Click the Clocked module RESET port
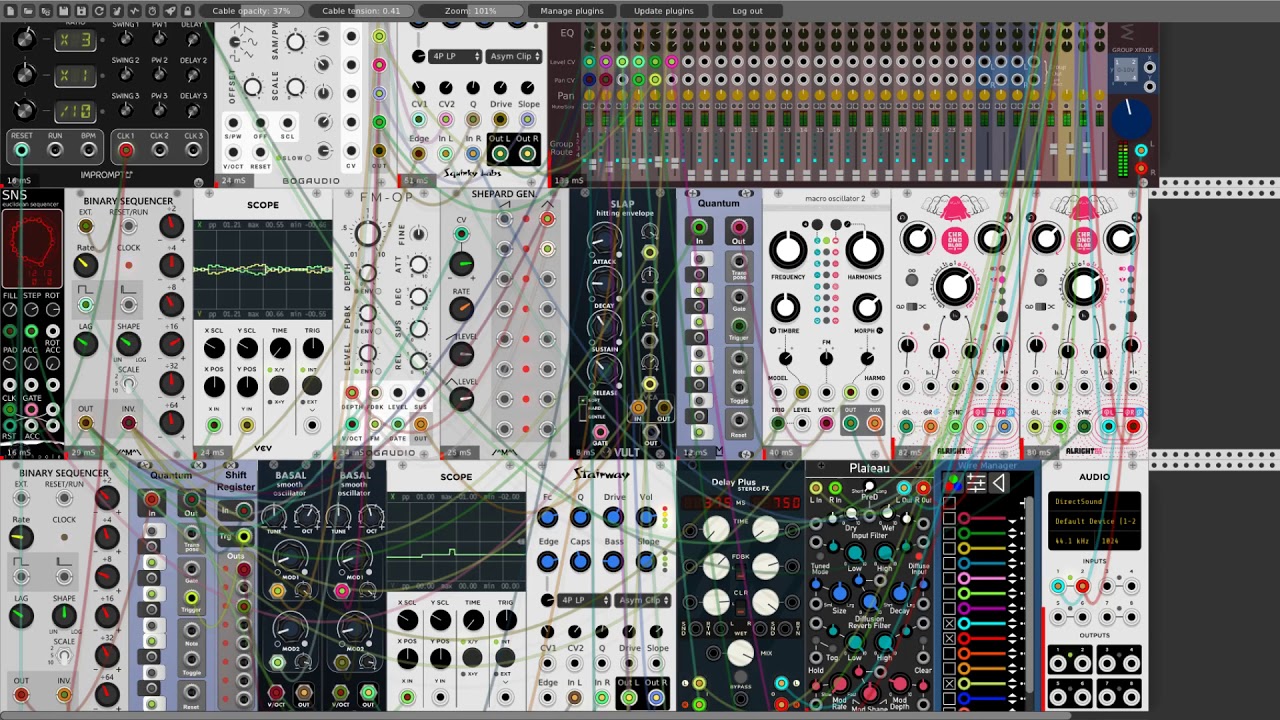 click(22, 150)
